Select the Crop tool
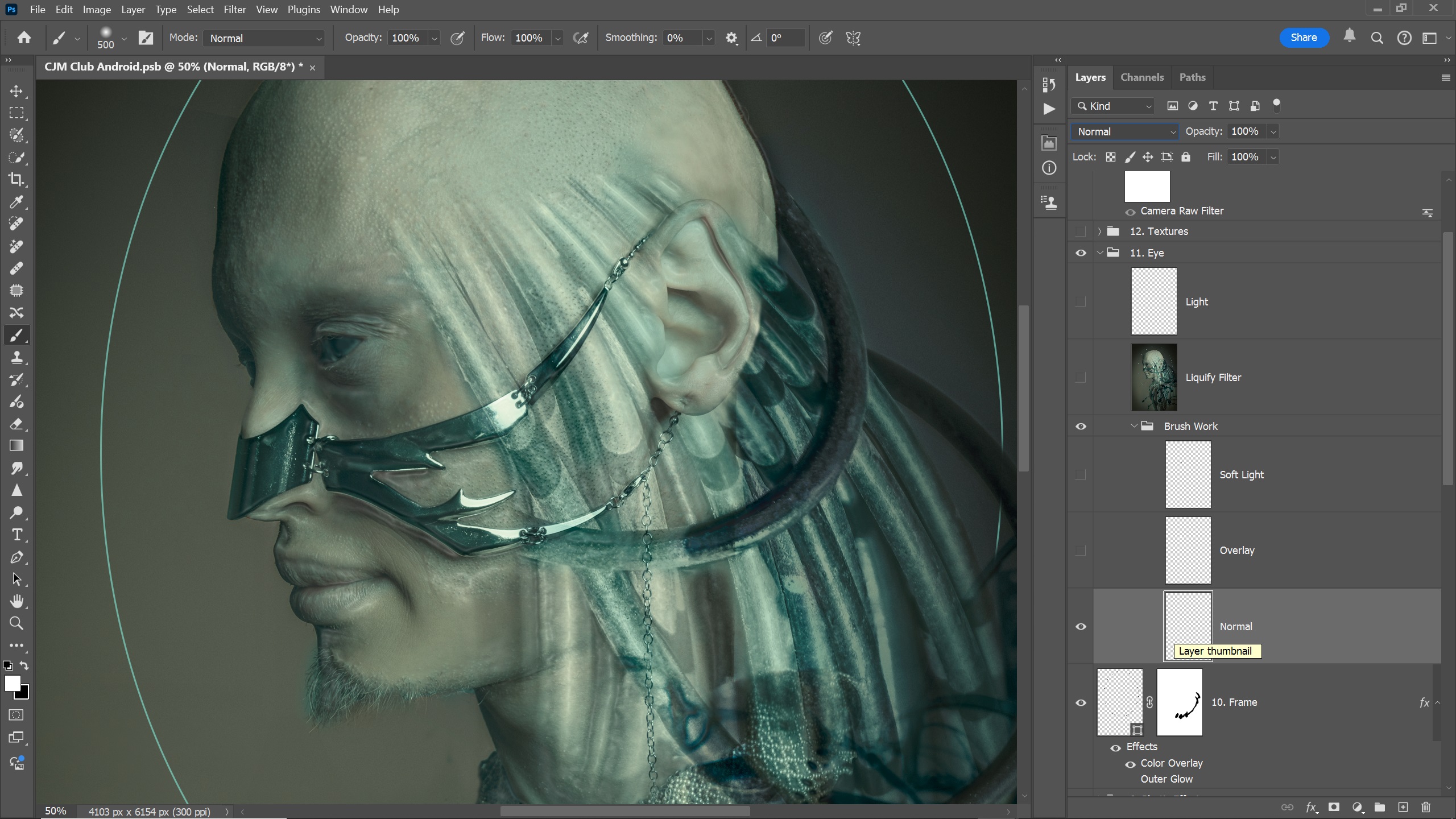 16,180
